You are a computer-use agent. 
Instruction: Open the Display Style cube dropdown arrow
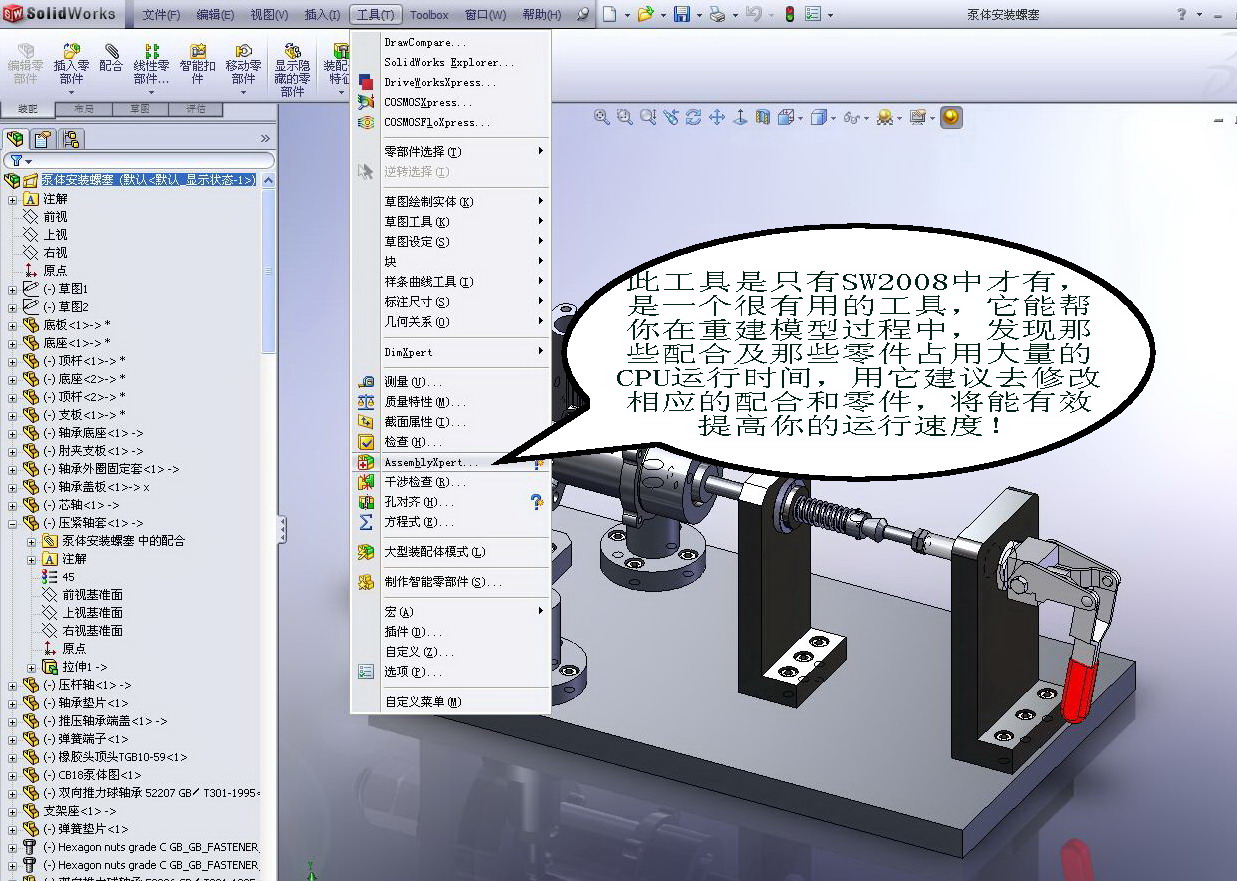[832, 118]
